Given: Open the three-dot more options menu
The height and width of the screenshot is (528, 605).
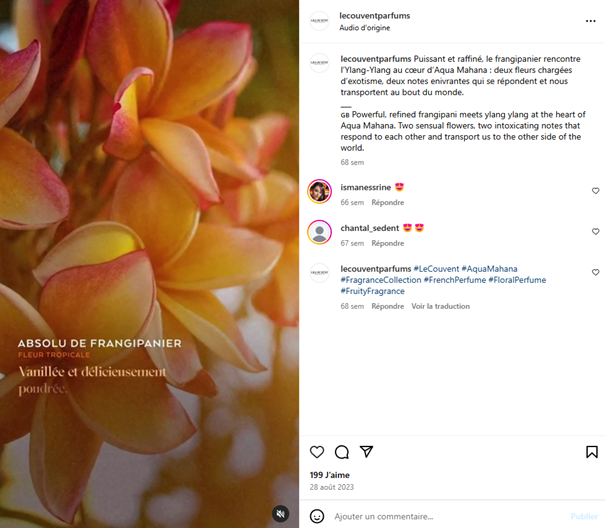Looking at the screenshot, I should (590, 21).
